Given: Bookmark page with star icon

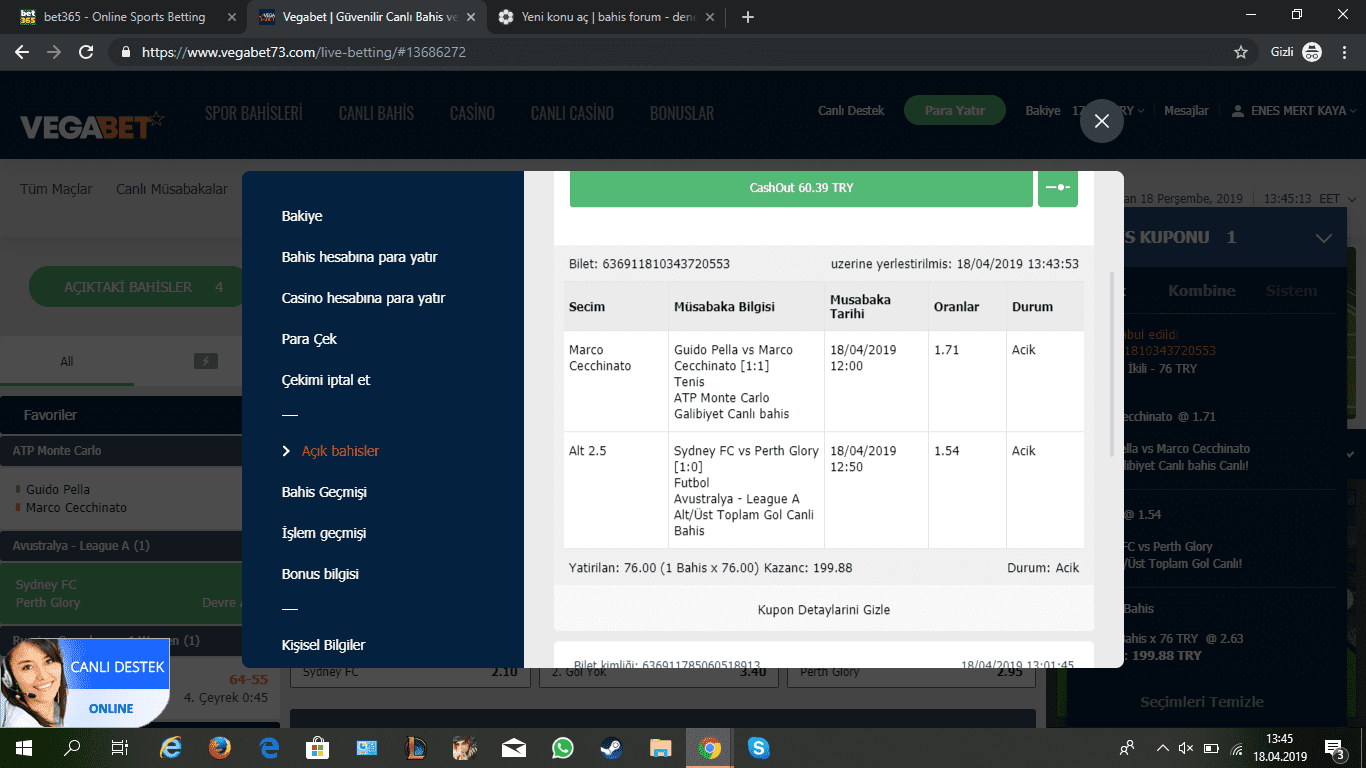Looking at the screenshot, I should [x=1241, y=52].
